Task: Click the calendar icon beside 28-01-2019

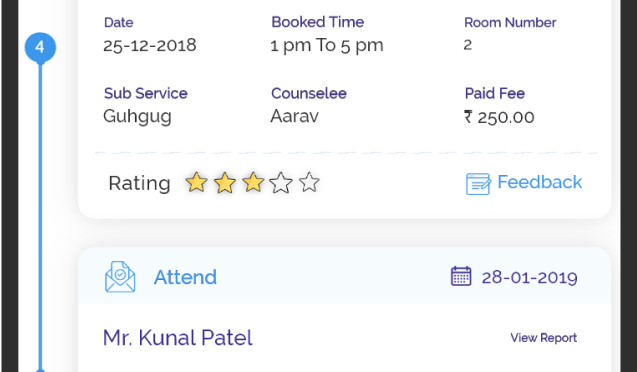Action: pyautogui.click(x=461, y=276)
